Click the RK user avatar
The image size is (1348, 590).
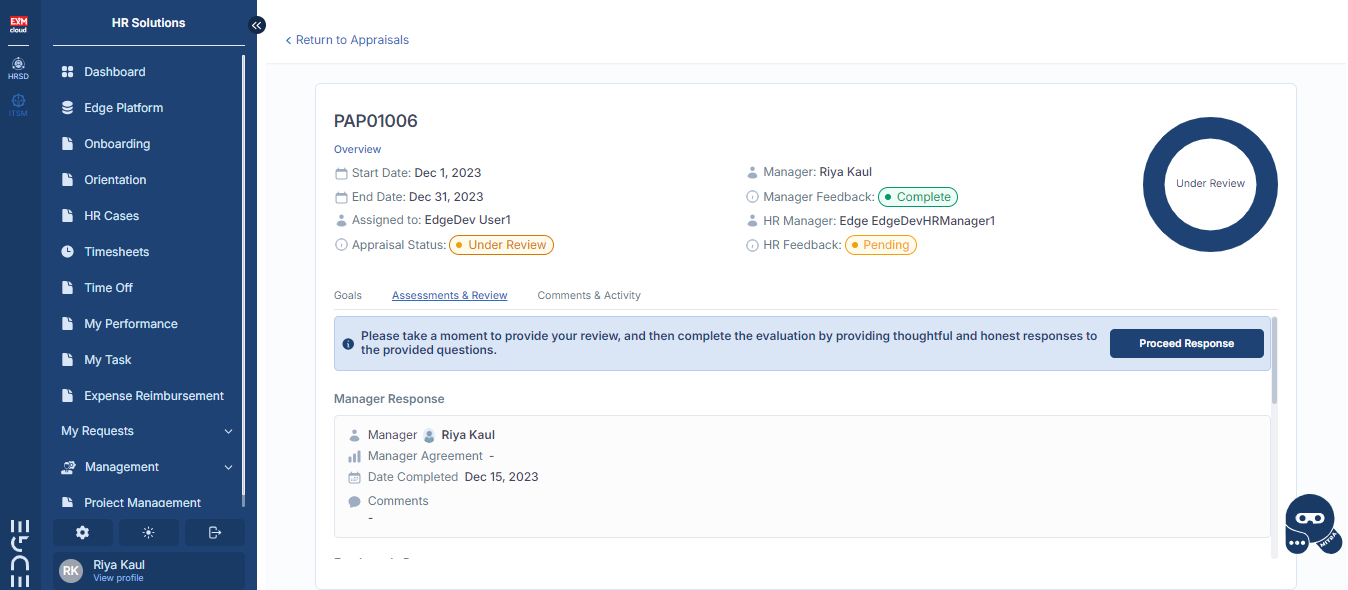point(71,570)
